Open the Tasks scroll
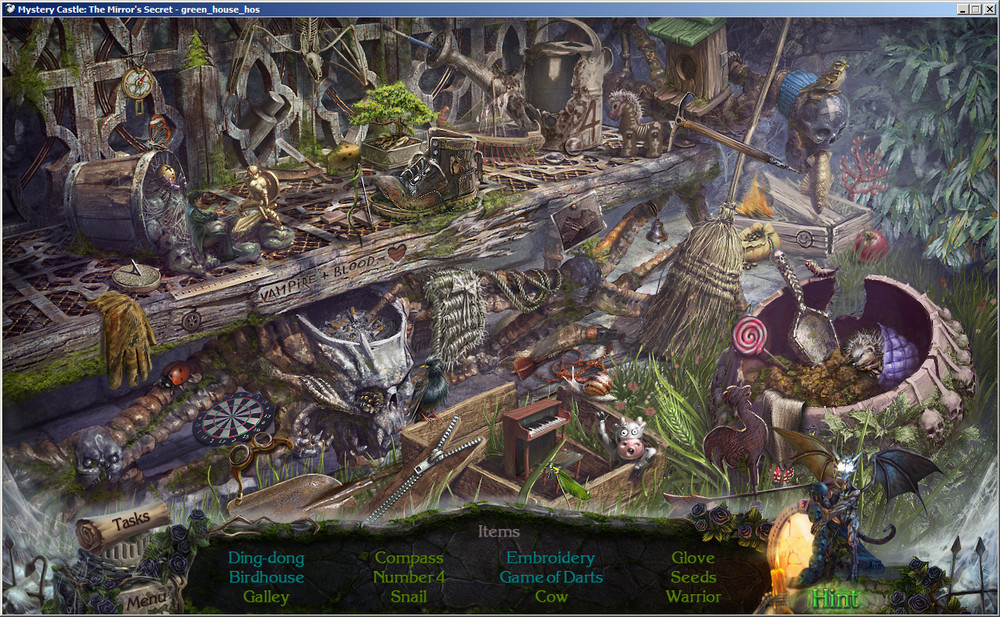Image resolution: width=1000 pixels, height=617 pixels. pos(128,522)
